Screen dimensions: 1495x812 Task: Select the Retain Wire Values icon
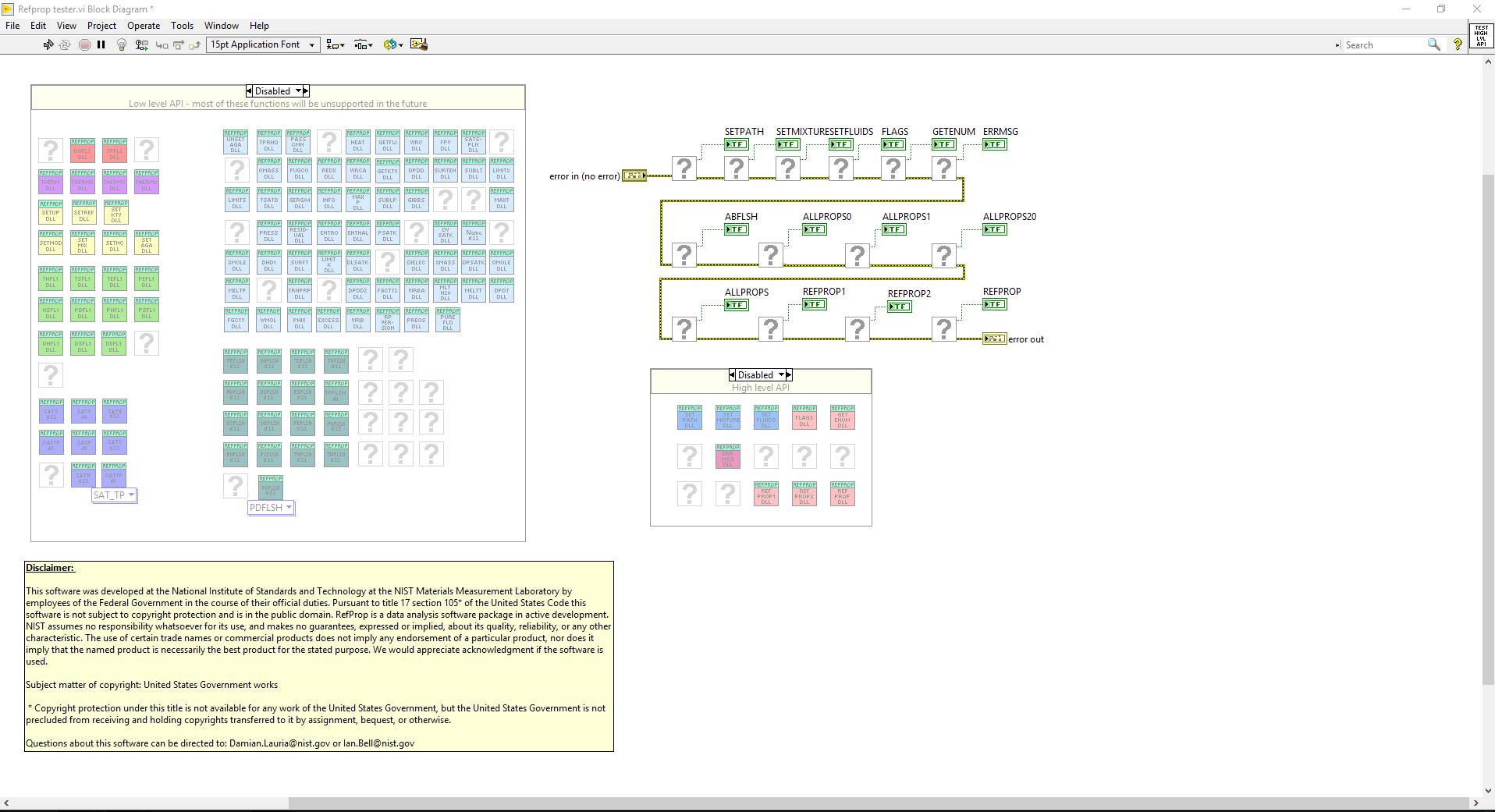click(141, 44)
